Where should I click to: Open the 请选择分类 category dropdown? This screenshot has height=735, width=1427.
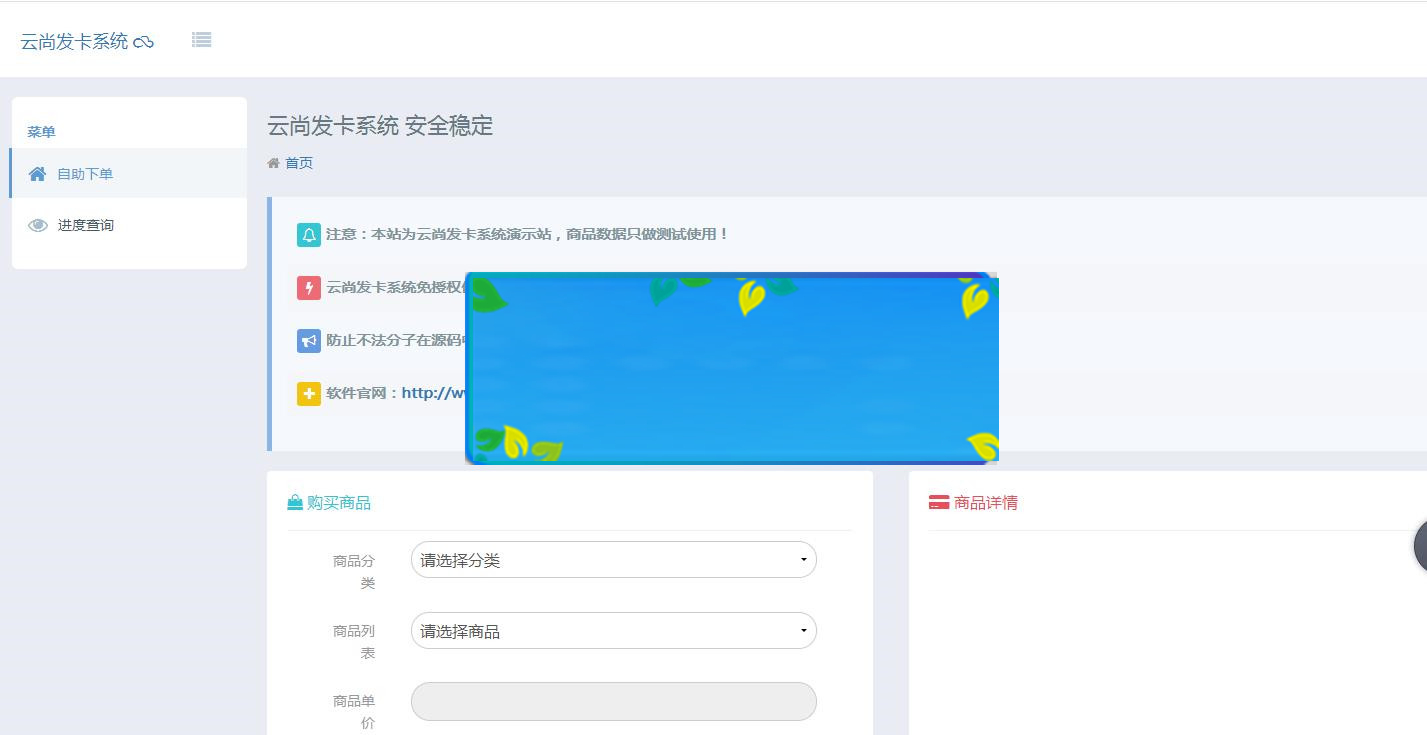tap(613, 560)
